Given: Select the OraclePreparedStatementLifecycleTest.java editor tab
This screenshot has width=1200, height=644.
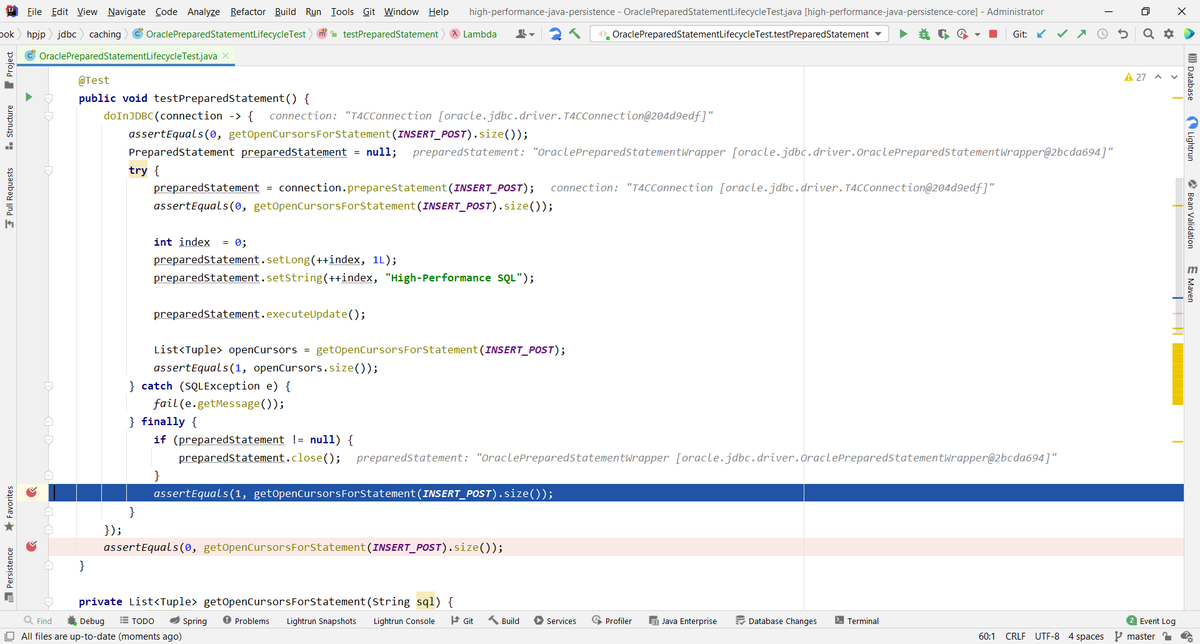Looking at the screenshot, I should (x=126, y=55).
